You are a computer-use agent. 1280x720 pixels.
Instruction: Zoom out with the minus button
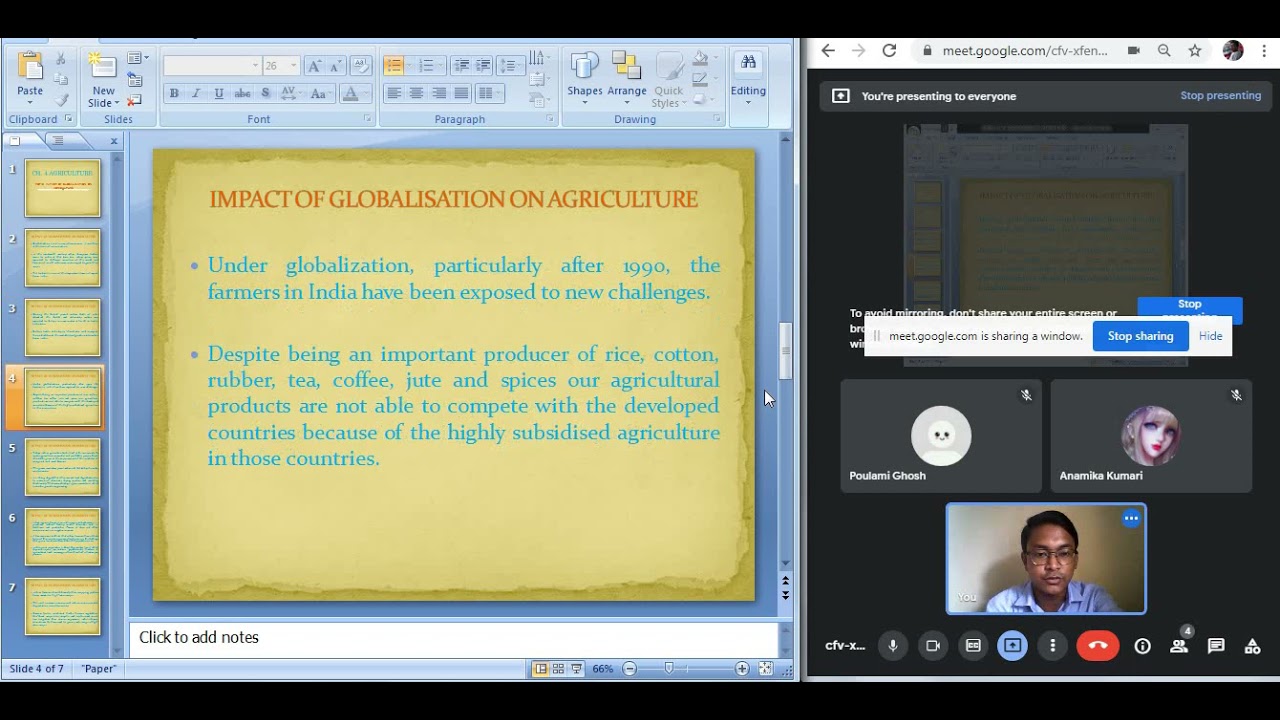pyautogui.click(x=629, y=669)
